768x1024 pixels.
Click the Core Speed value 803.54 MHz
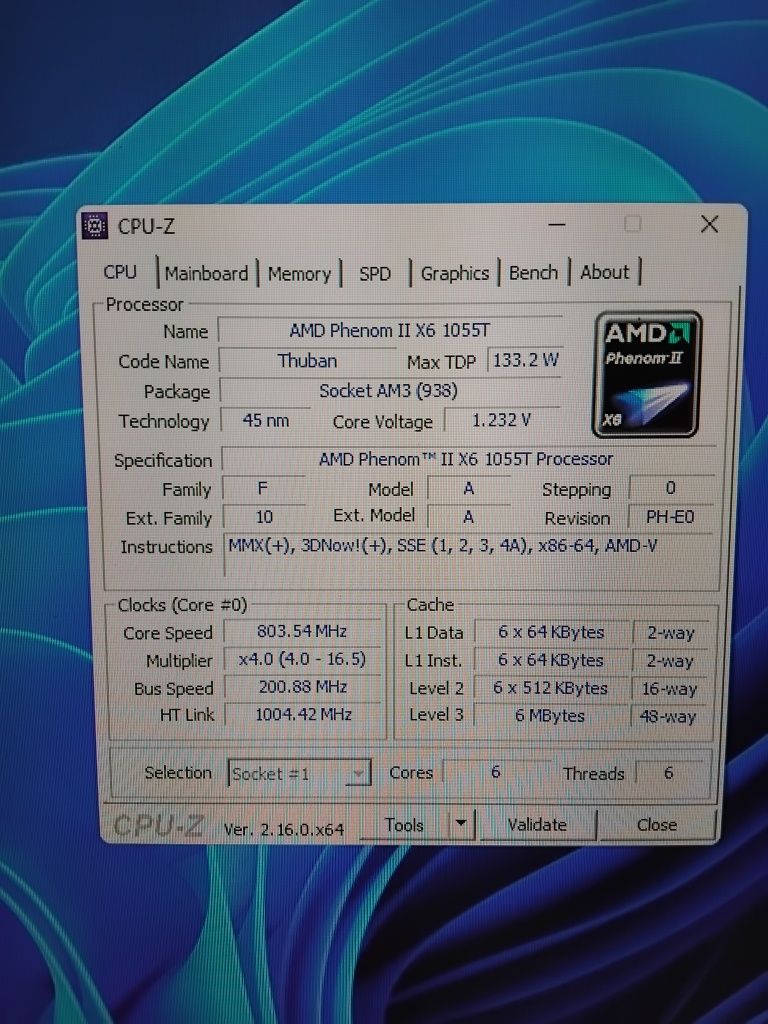[302, 632]
